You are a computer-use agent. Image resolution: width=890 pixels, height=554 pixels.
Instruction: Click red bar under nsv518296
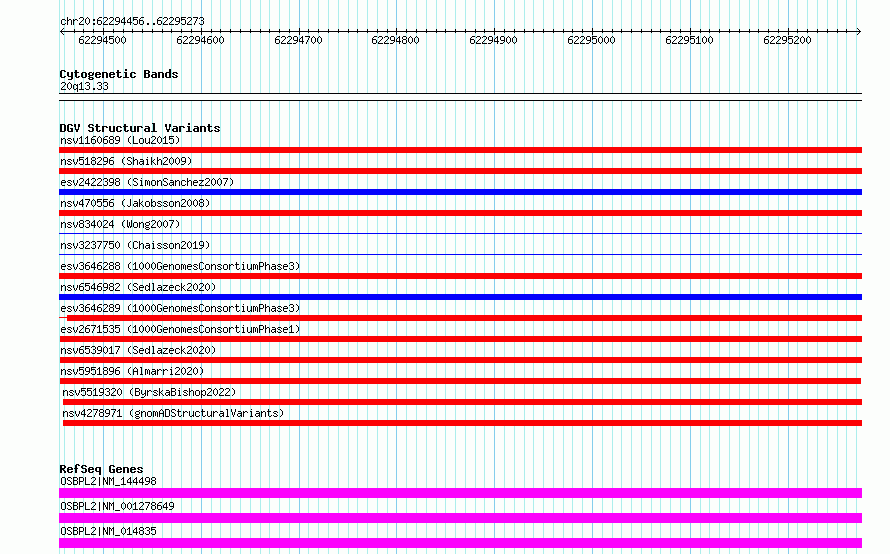(x=460, y=171)
